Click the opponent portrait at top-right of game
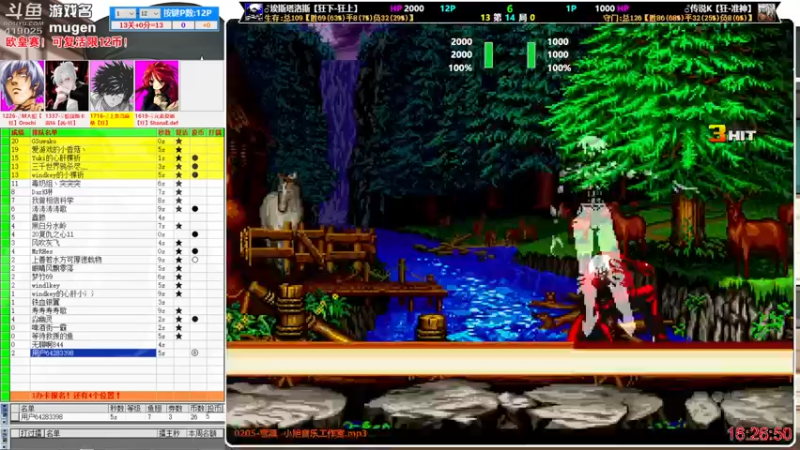The height and width of the screenshot is (450, 800). [x=767, y=12]
